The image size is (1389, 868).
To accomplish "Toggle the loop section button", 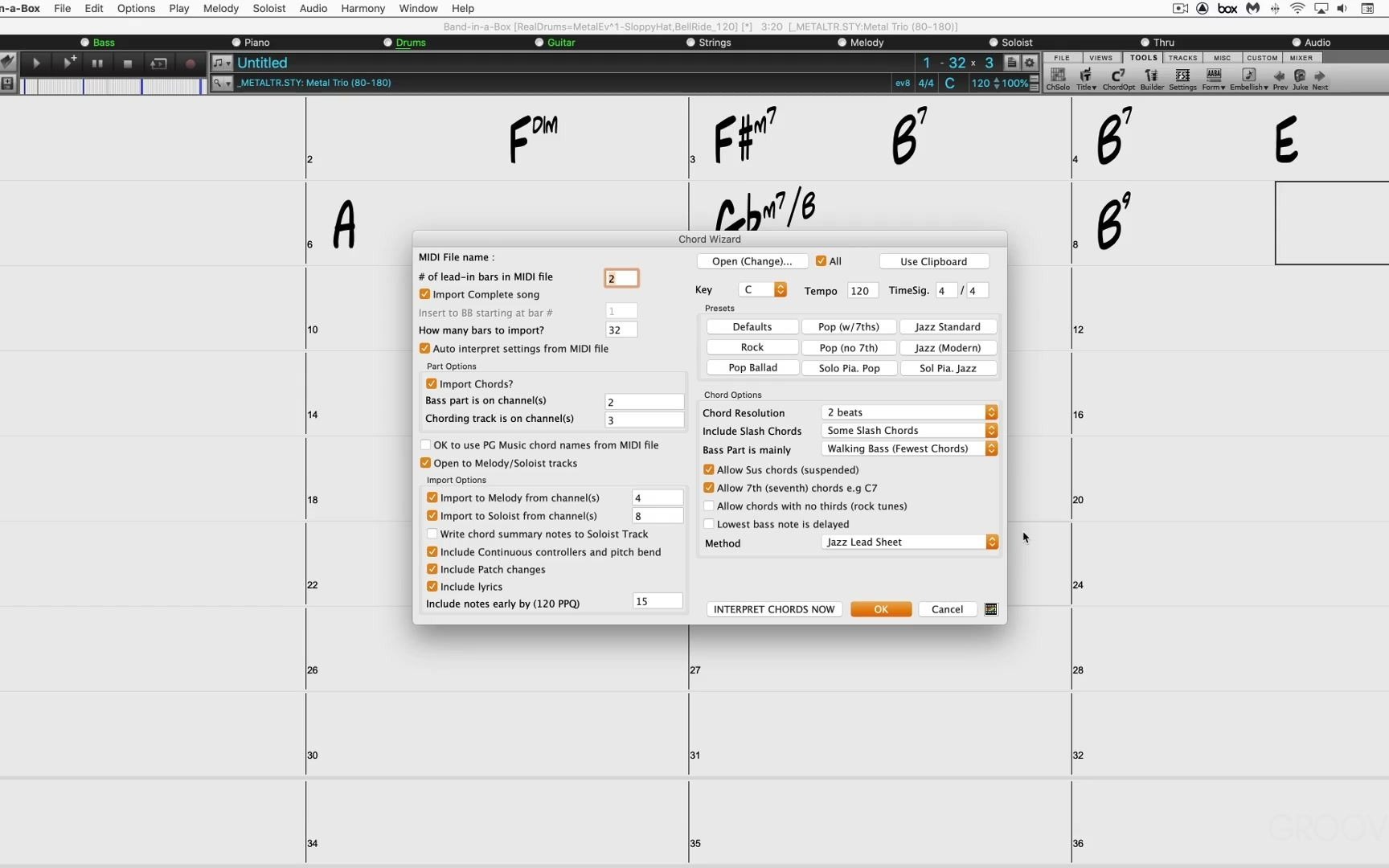I will tap(158, 63).
